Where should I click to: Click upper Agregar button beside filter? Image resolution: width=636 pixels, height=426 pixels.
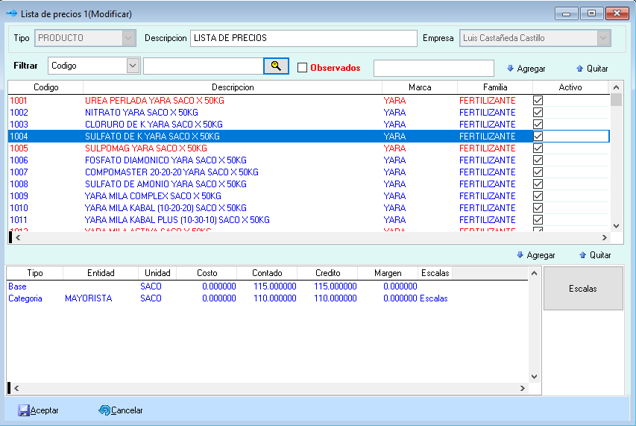tap(527, 68)
